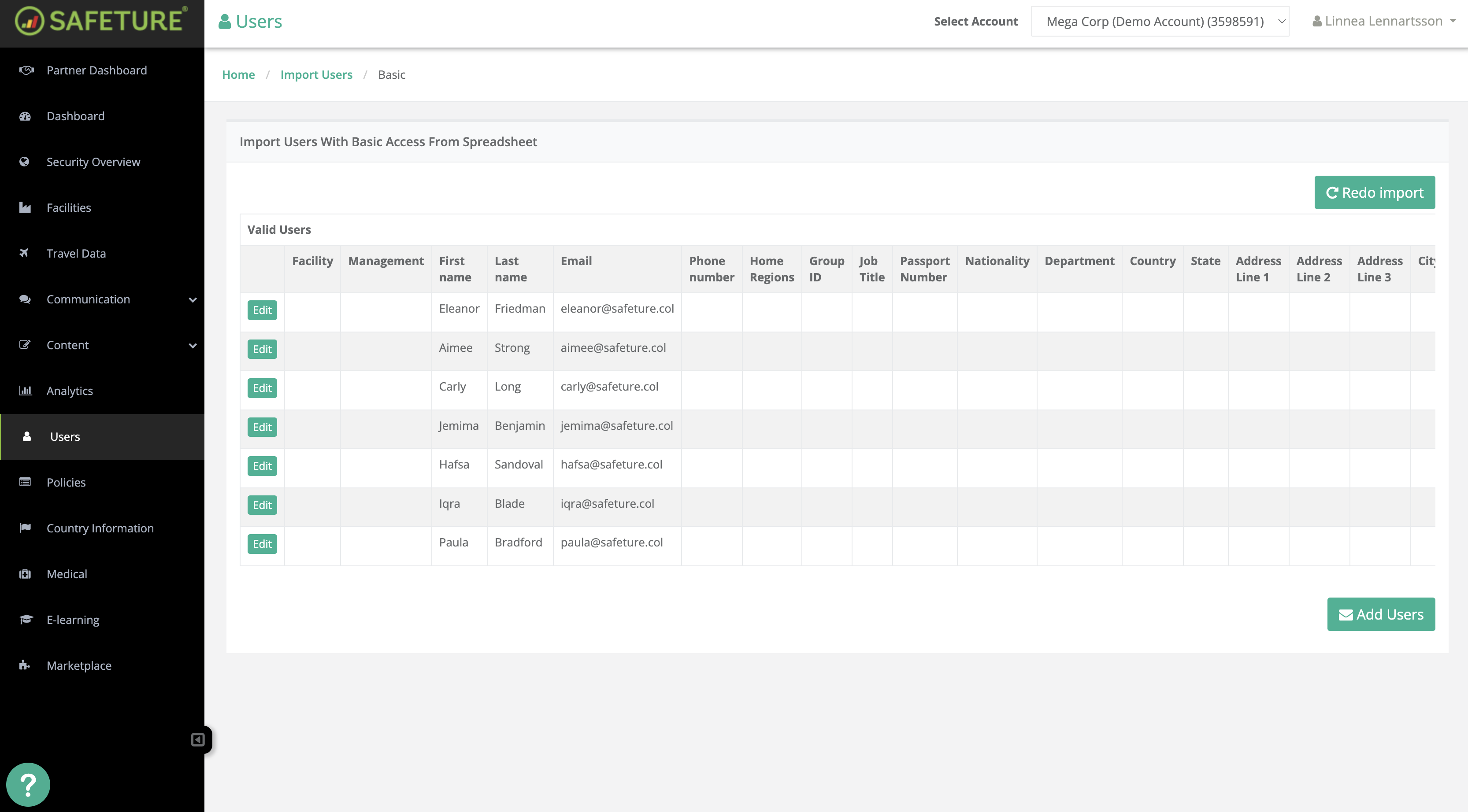Click the Partner Dashboard handshake icon
Viewport: 1468px width, 812px height.
26,70
